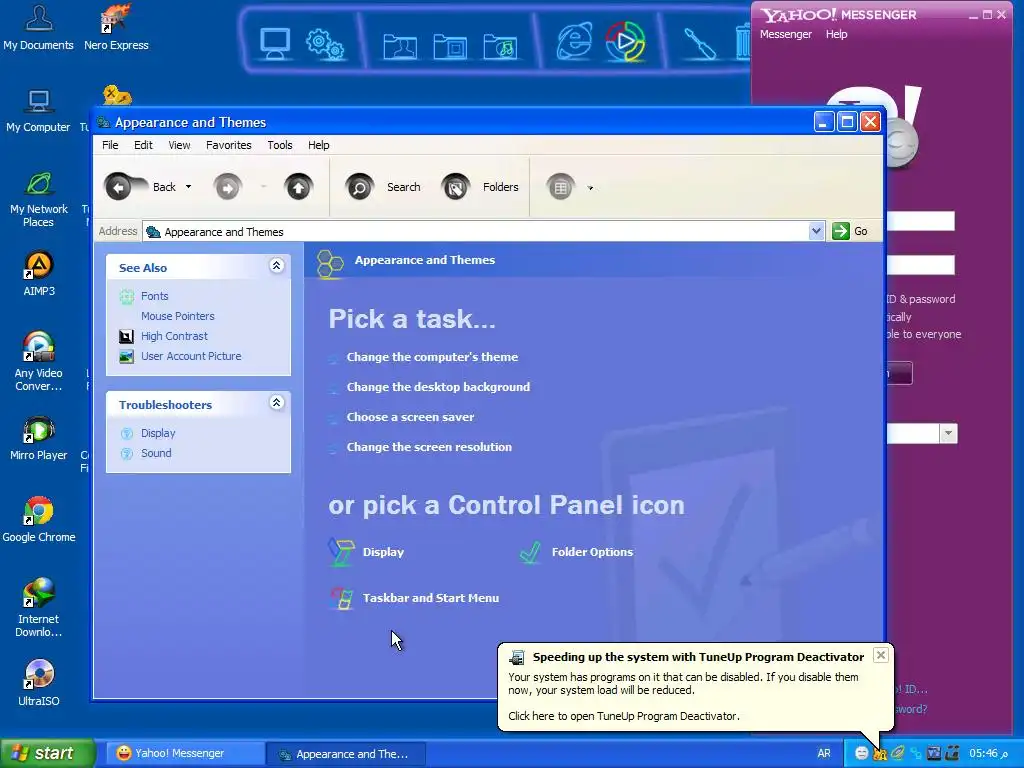
Task: Open High Contrast link
Action: (174, 336)
